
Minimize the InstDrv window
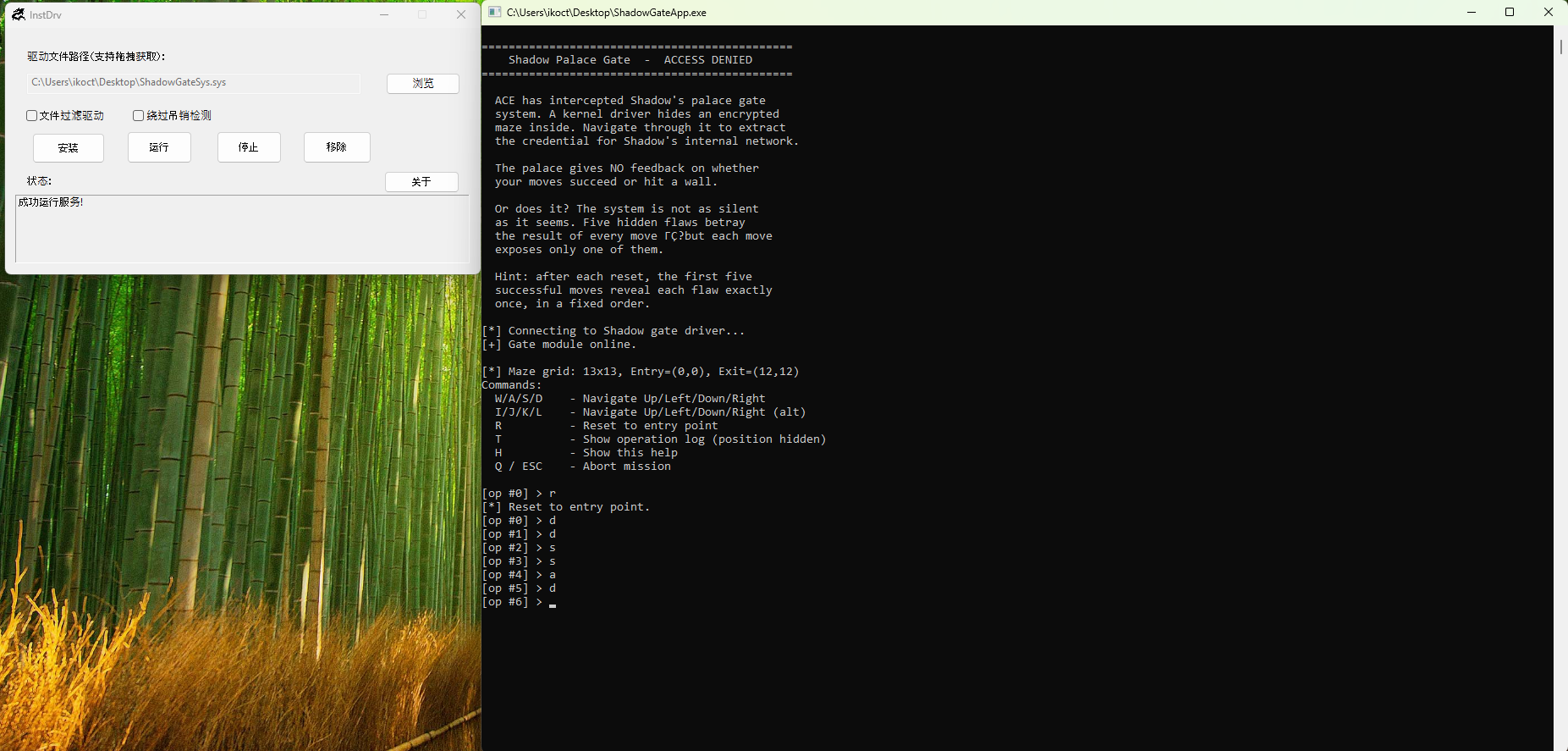click(384, 14)
